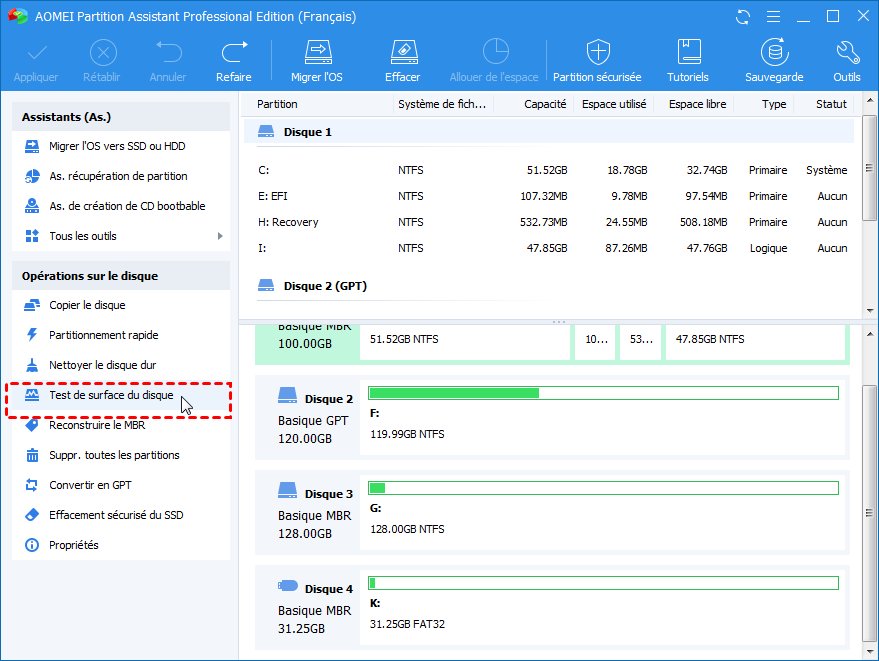
Task: Open the Tutoriels book icon
Action: click(688, 61)
